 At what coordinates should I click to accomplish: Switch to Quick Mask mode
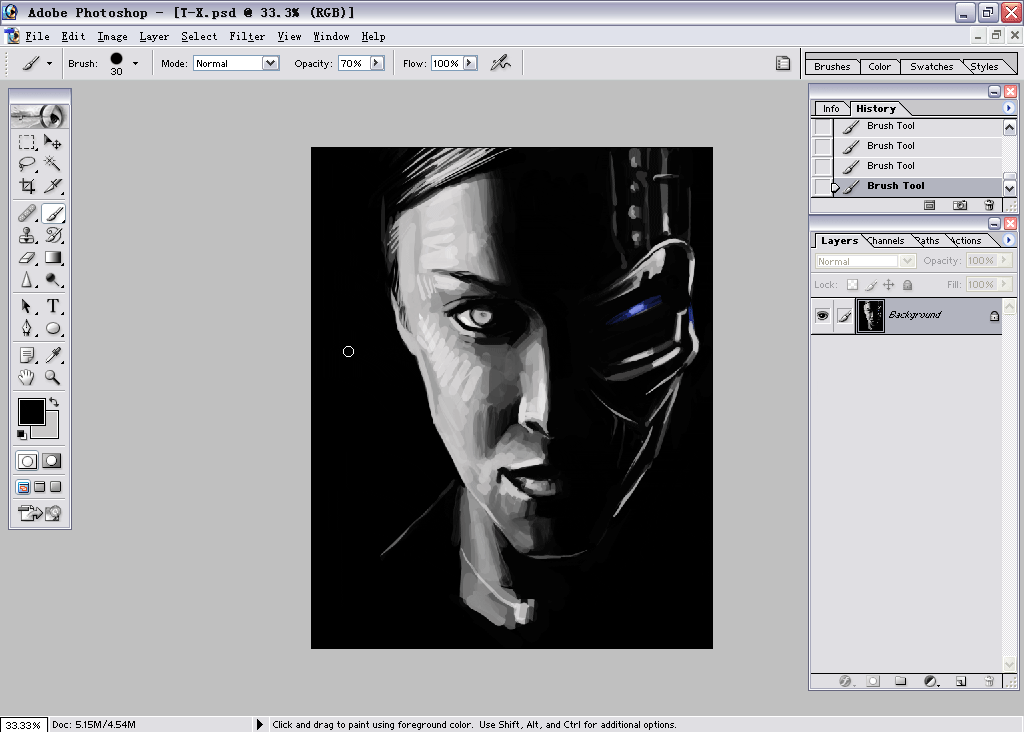point(52,461)
